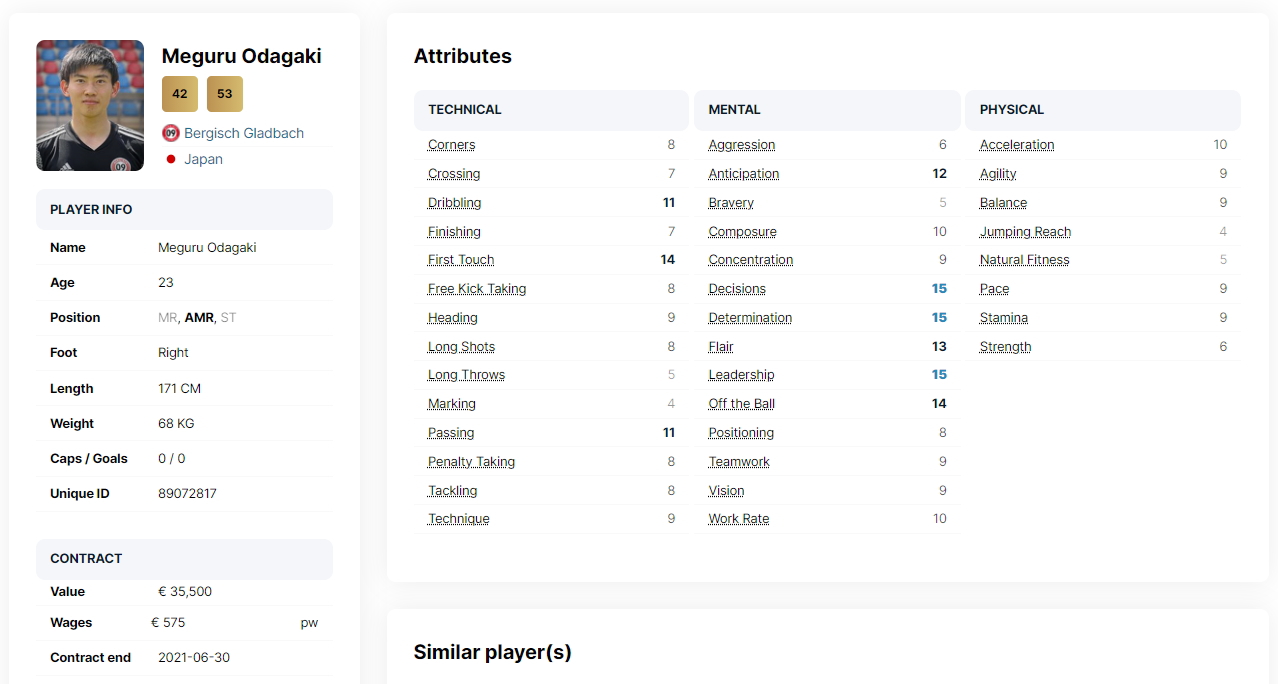Click the Jumping Reach attribute label
1278x684 pixels.
[1025, 232]
